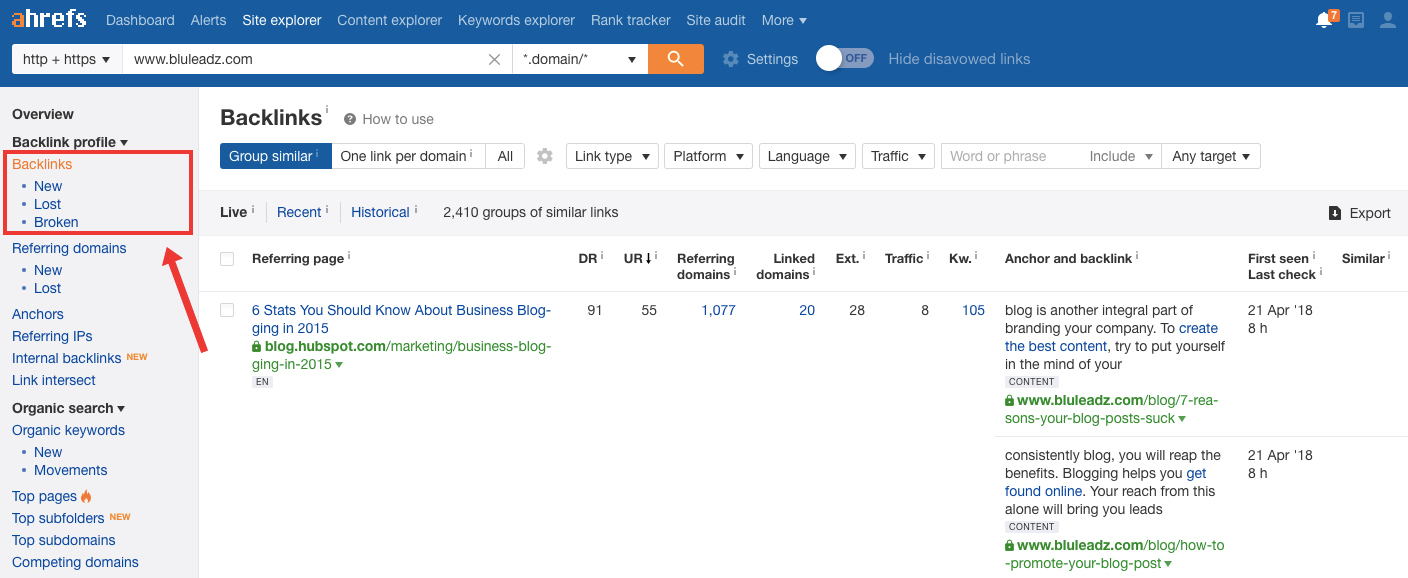Open the notifications bell icon
This screenshot has height=578, width=1408.
coord(1324,20)
